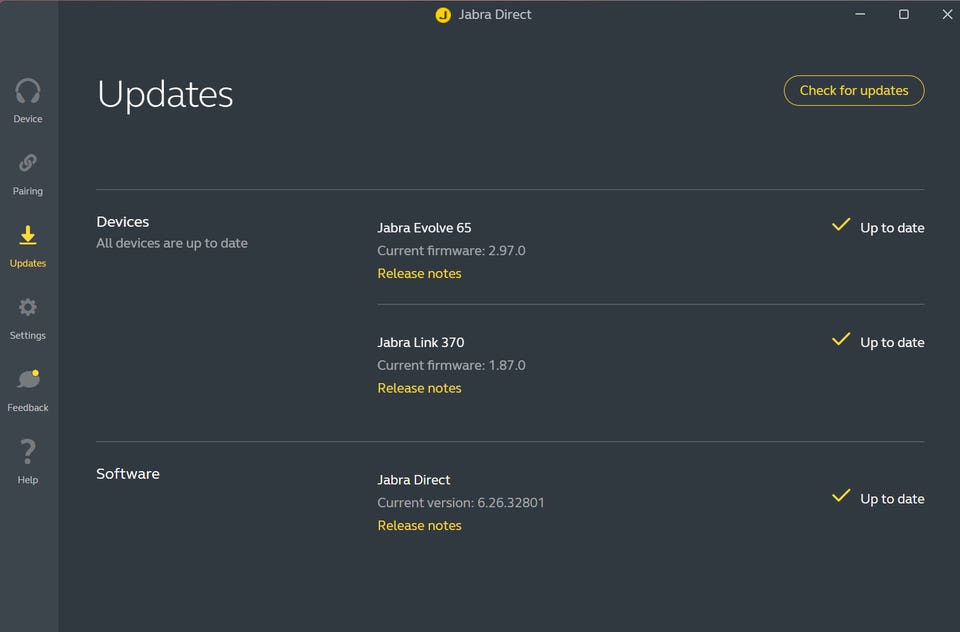Viewport: 960px width, 632px height.
Task: Open the Feedback speech bubble icon
Action: 28,380
